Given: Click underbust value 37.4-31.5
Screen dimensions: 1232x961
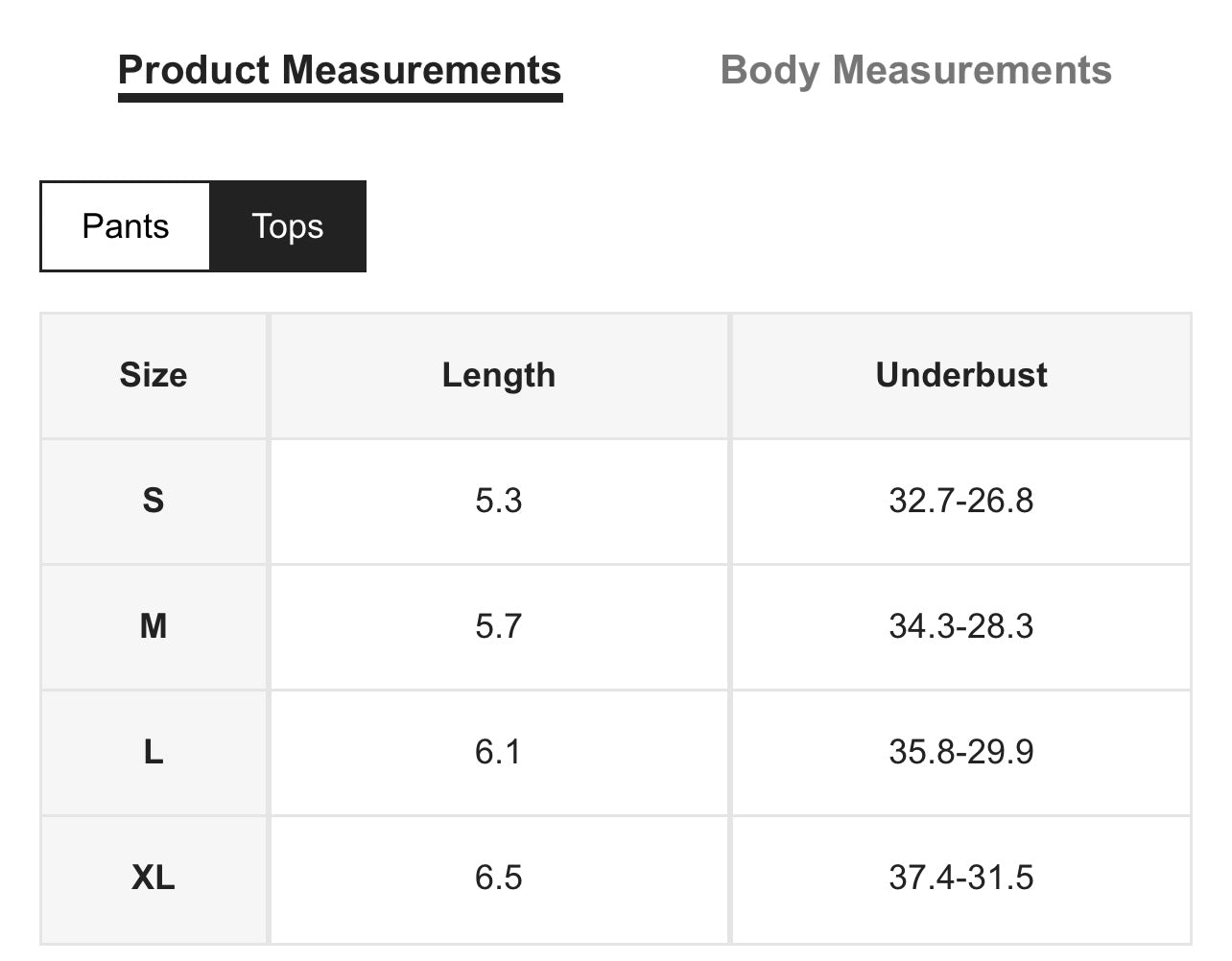Looking at the screenshot, I should 960,878.
